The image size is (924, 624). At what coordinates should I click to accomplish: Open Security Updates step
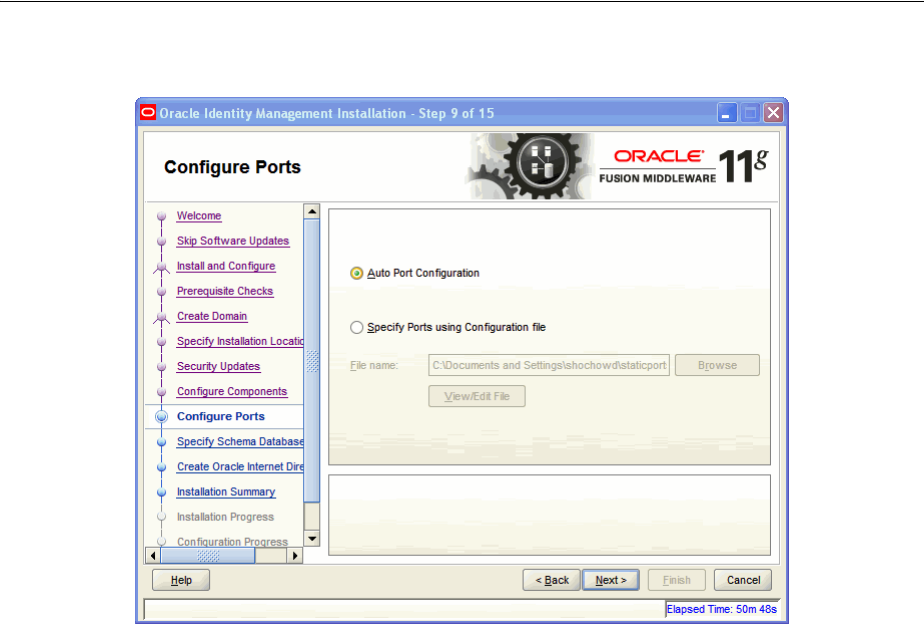pos(219,367)
